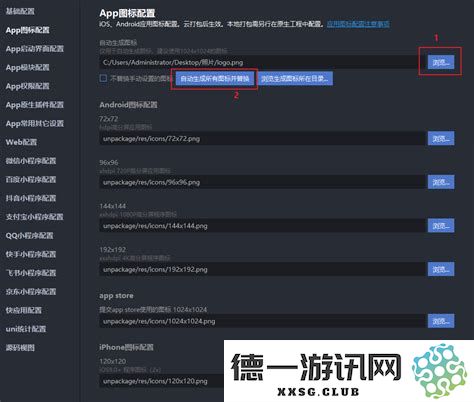Select 百度小程序配置
Viewport: 474px width, 402px height.
[31, 179]
